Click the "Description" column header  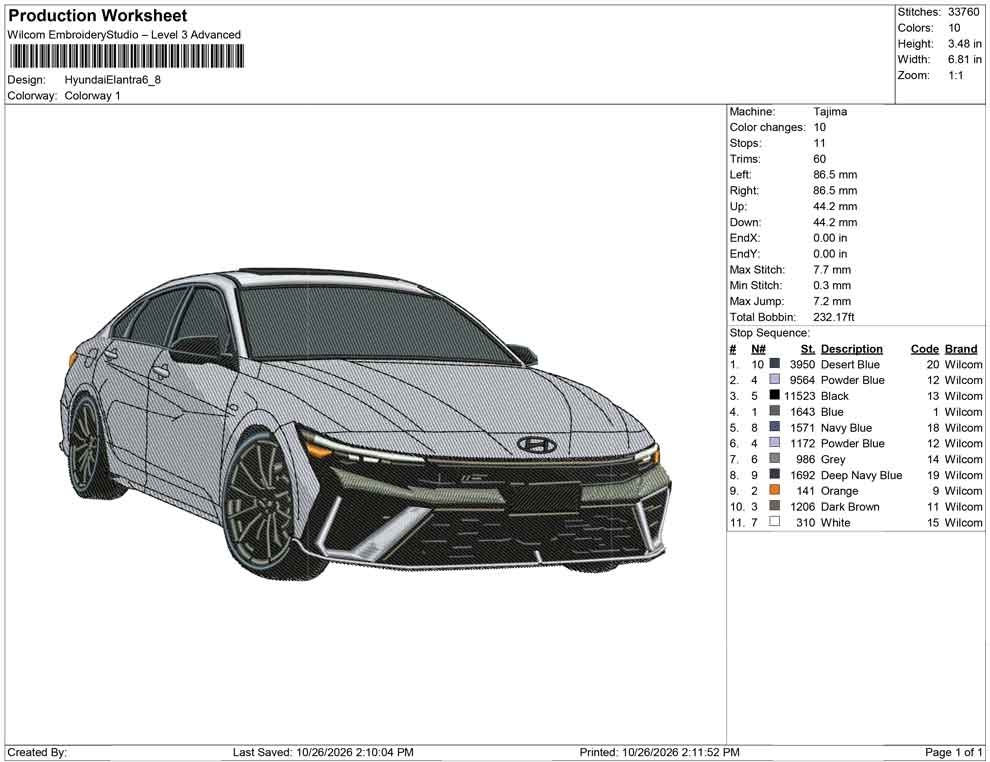(852, 349)
